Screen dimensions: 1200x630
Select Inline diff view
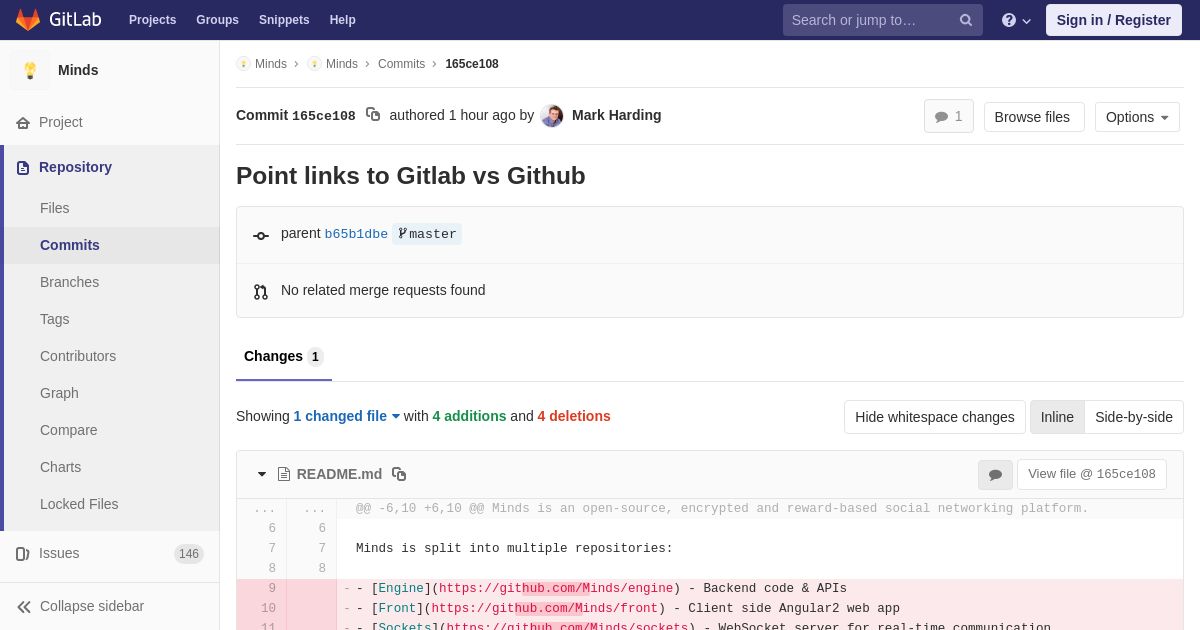click(x=1057, y=417)
